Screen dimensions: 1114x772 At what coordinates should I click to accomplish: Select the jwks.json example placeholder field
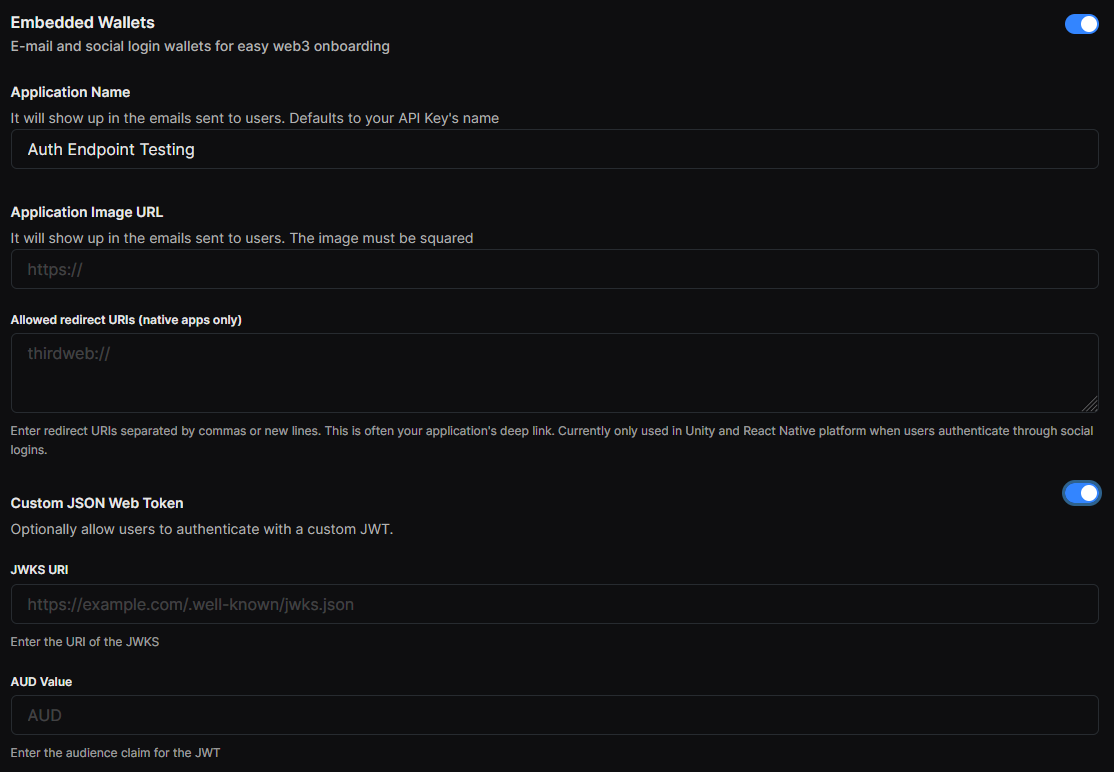point(554,604)
